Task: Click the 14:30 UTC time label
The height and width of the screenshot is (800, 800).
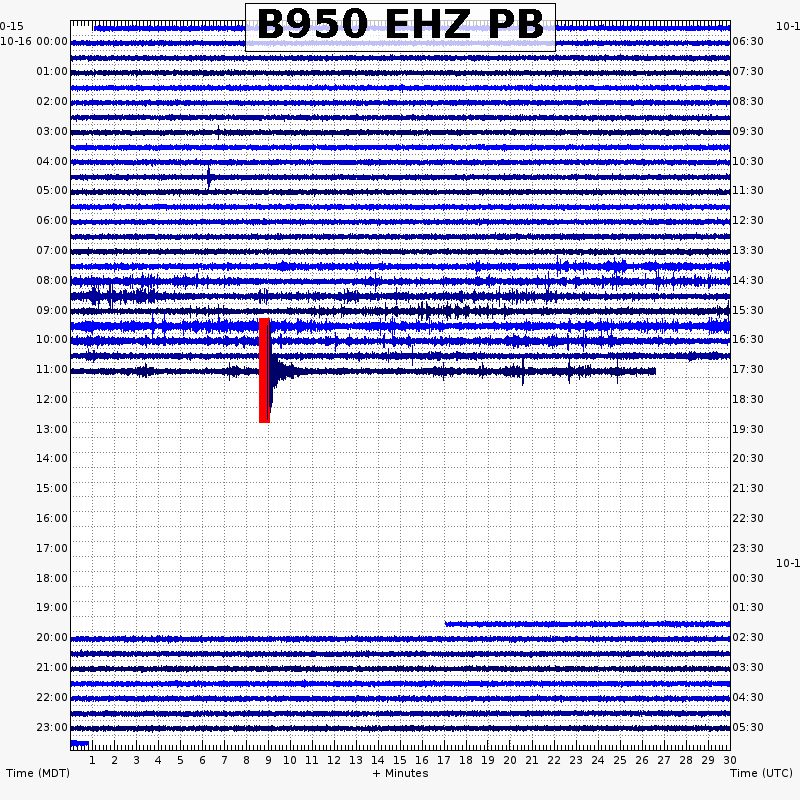Action: (748, 280)
